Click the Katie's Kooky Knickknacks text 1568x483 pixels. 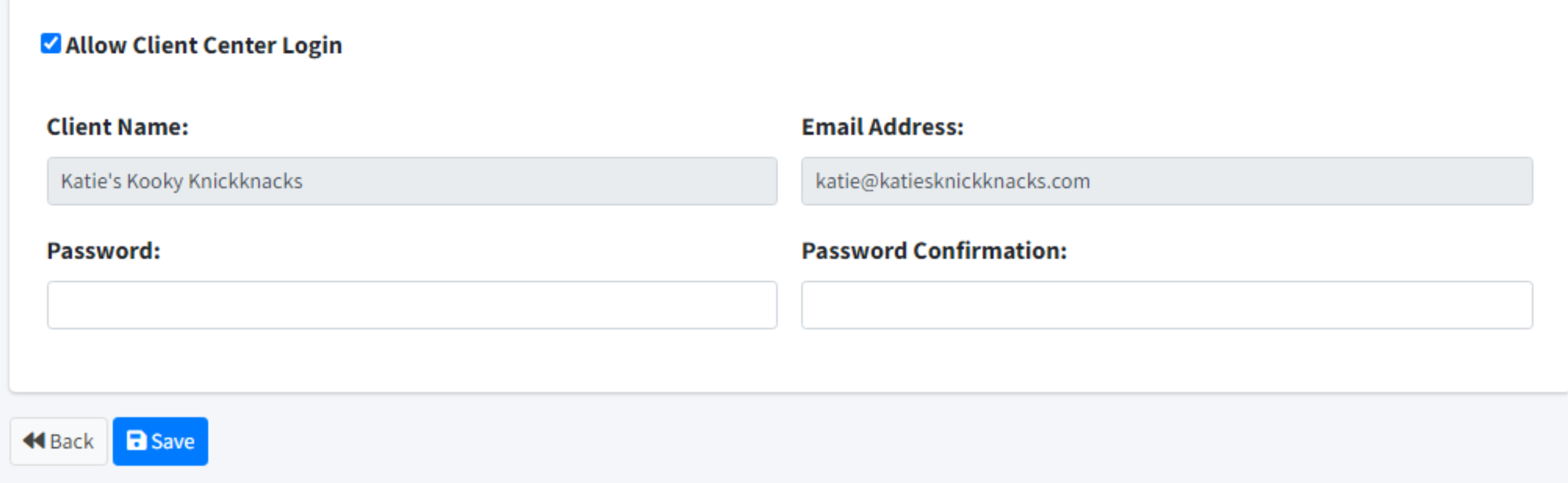coord(181,181)
